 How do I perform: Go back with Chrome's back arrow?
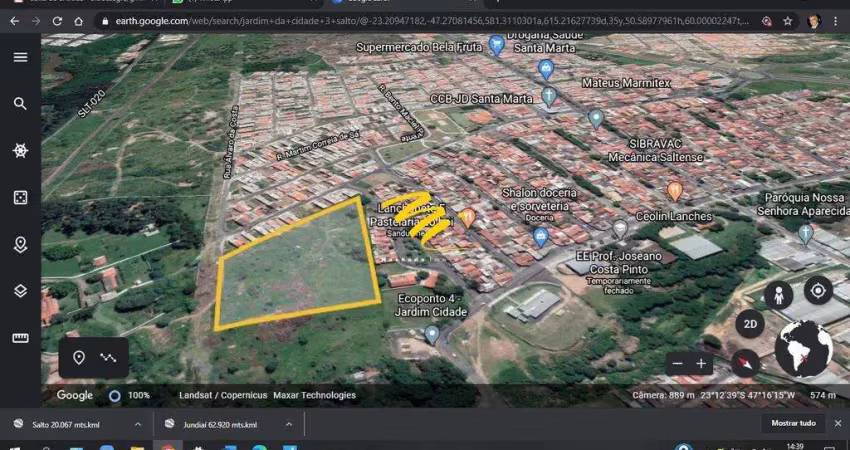[x=15, y=21]
